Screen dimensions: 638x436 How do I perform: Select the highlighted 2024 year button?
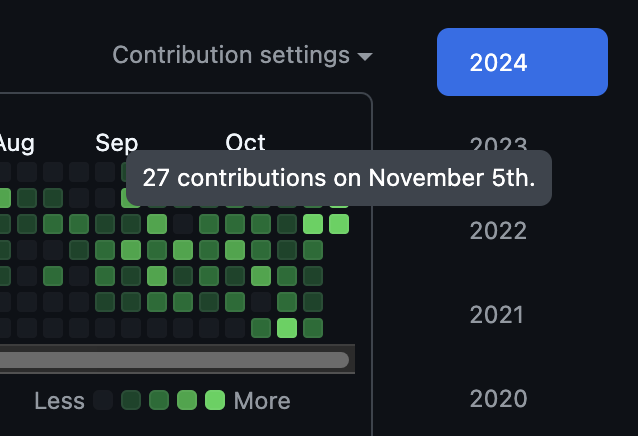pos(522,62)
